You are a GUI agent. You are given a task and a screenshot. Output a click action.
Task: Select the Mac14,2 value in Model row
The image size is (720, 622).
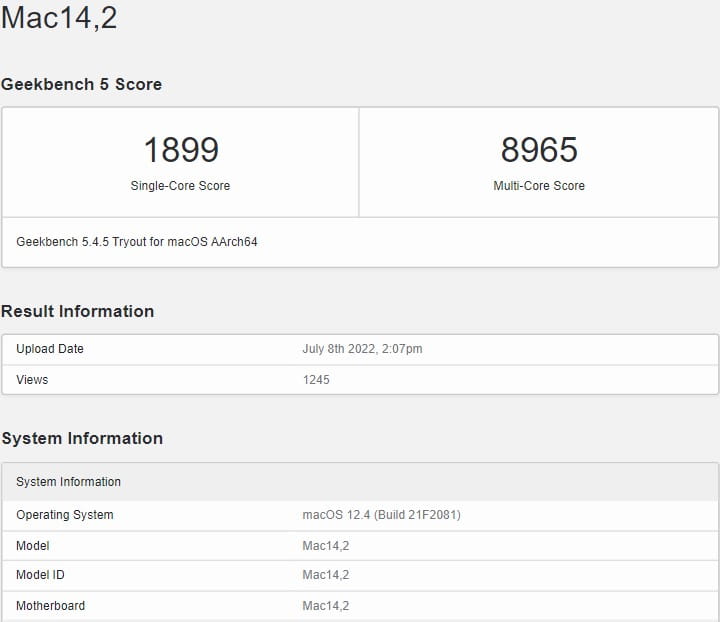click(x=326, y=546)
